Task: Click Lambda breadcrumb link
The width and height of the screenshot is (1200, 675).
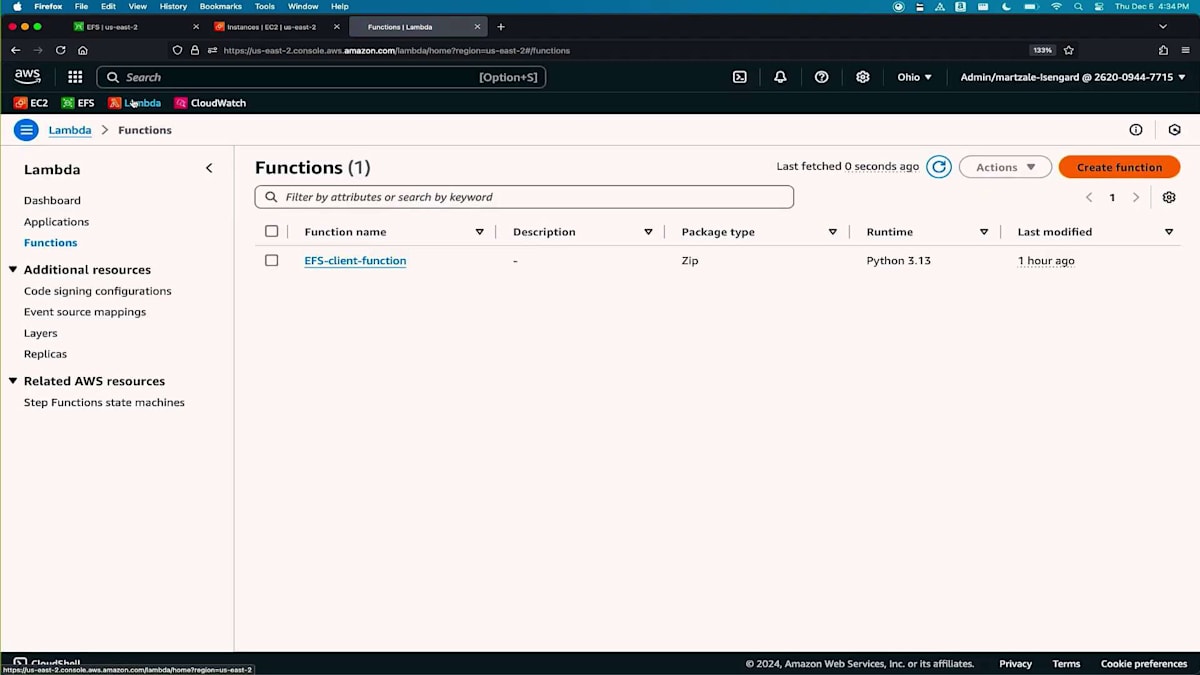Action: pyautogui.click(x=70, y=130)
